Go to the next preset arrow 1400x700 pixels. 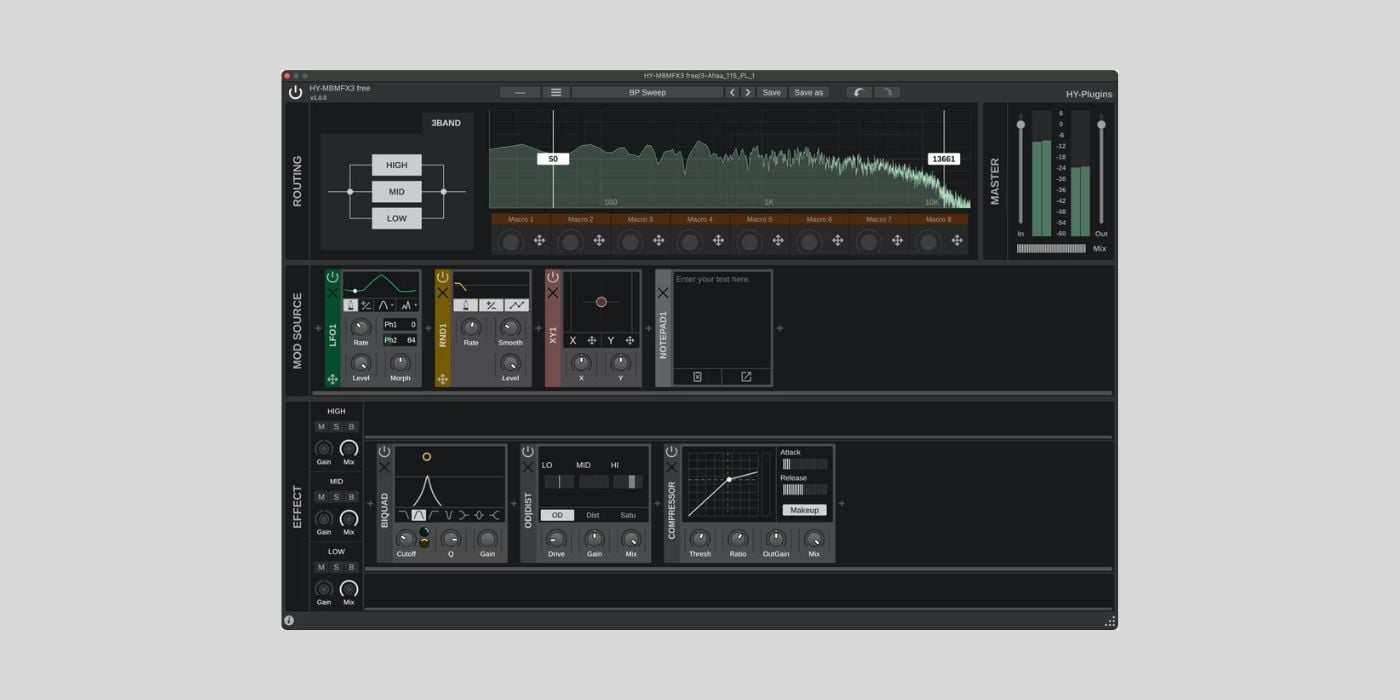click(748, 92)
